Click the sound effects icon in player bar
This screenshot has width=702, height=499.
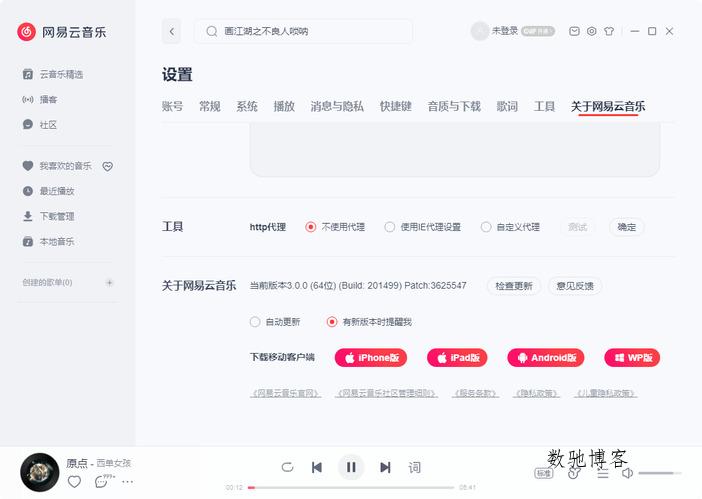coord(574,473)
